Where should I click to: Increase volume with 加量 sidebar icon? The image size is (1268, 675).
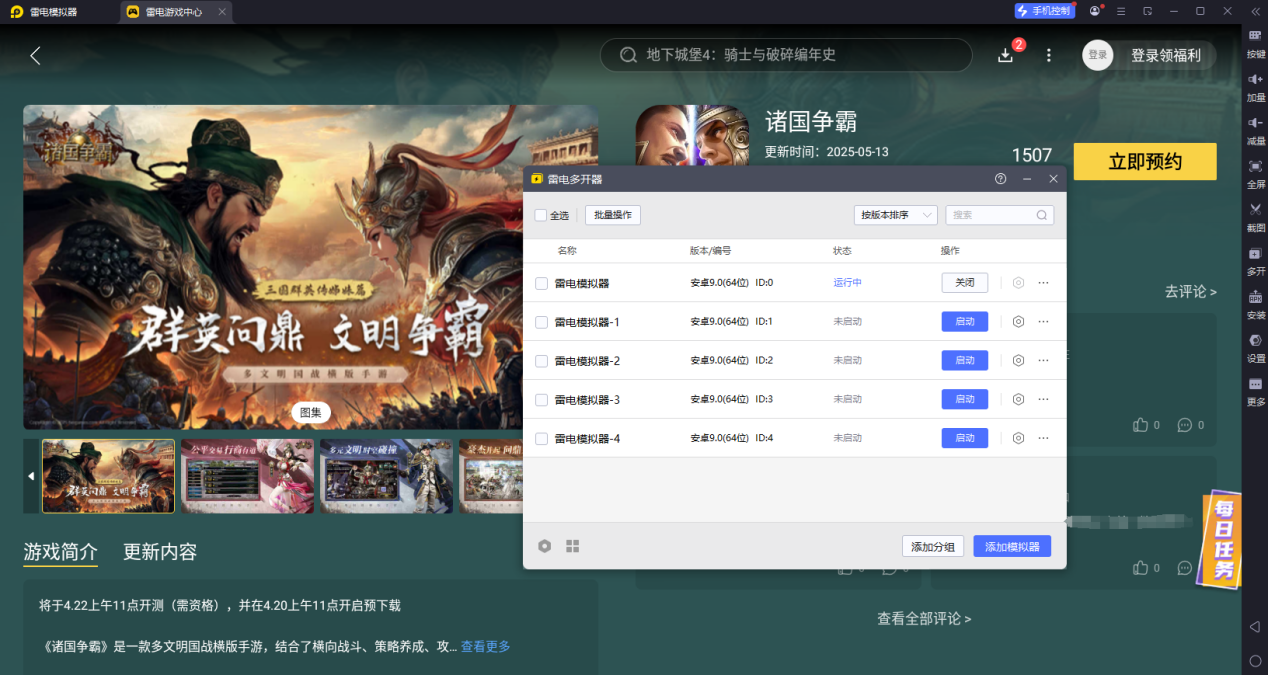coord(1255,86)
